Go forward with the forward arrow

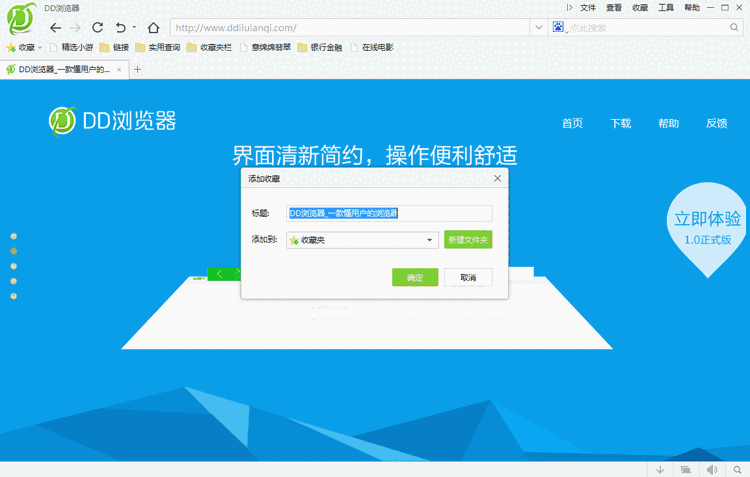pos(75,28)
